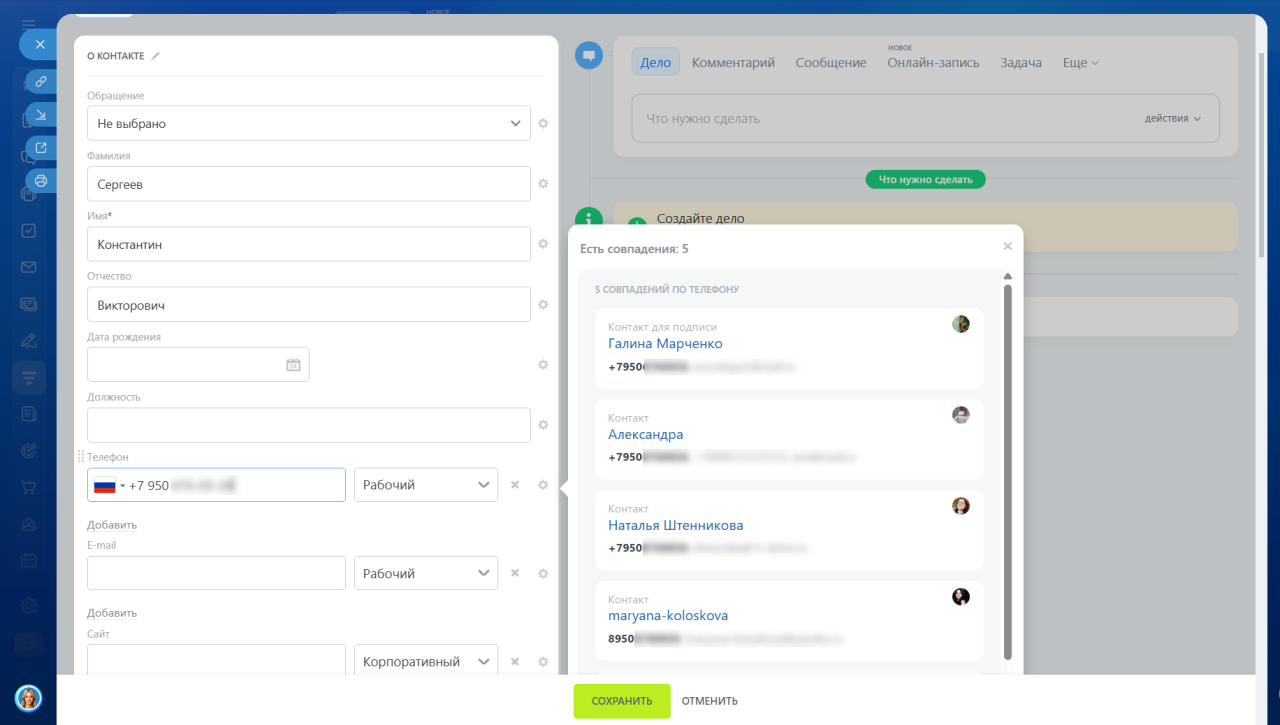The height and width of the screenshot is (725, 1280).
Task: Expand the Еще menu in timeline
Action: coord(1080,62)
